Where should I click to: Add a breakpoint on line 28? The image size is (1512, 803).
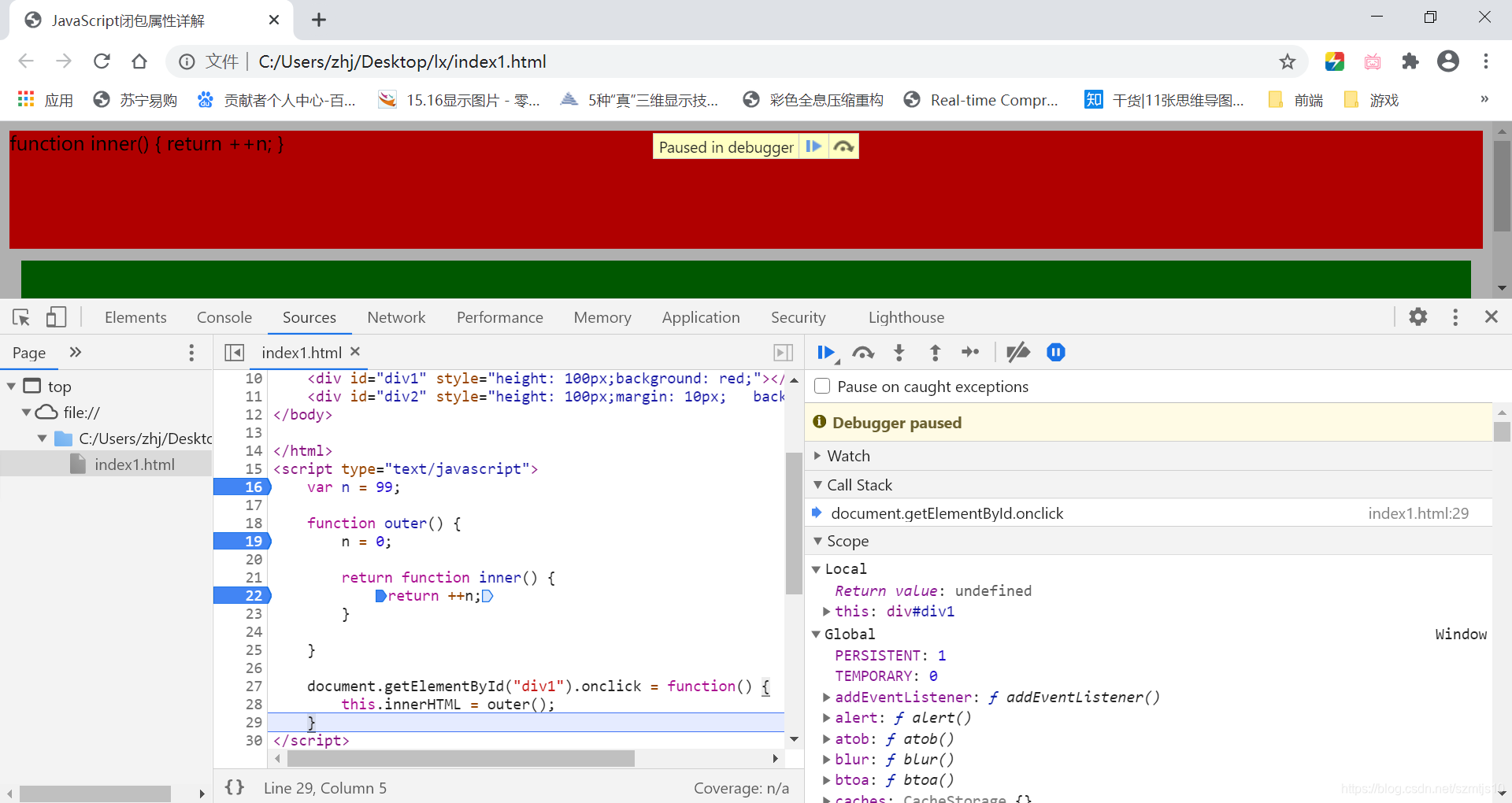pos(253,705)
